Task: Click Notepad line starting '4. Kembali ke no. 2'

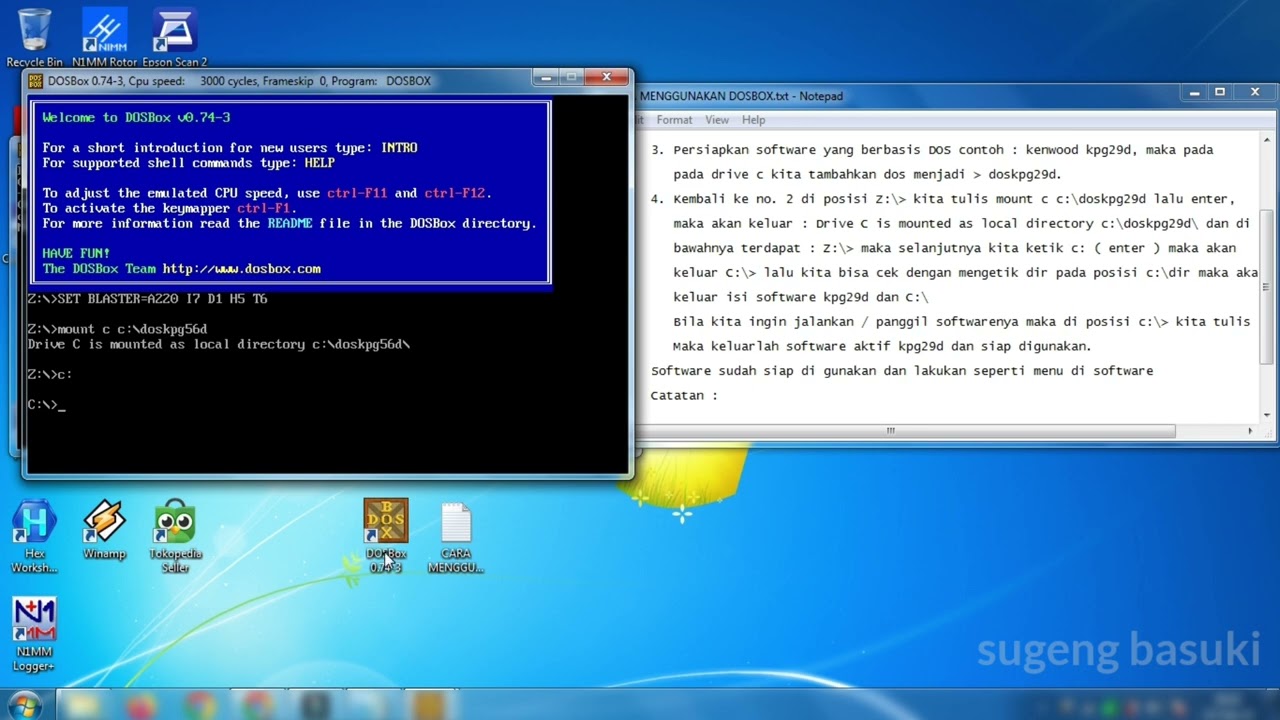Action: click(943, 199)
